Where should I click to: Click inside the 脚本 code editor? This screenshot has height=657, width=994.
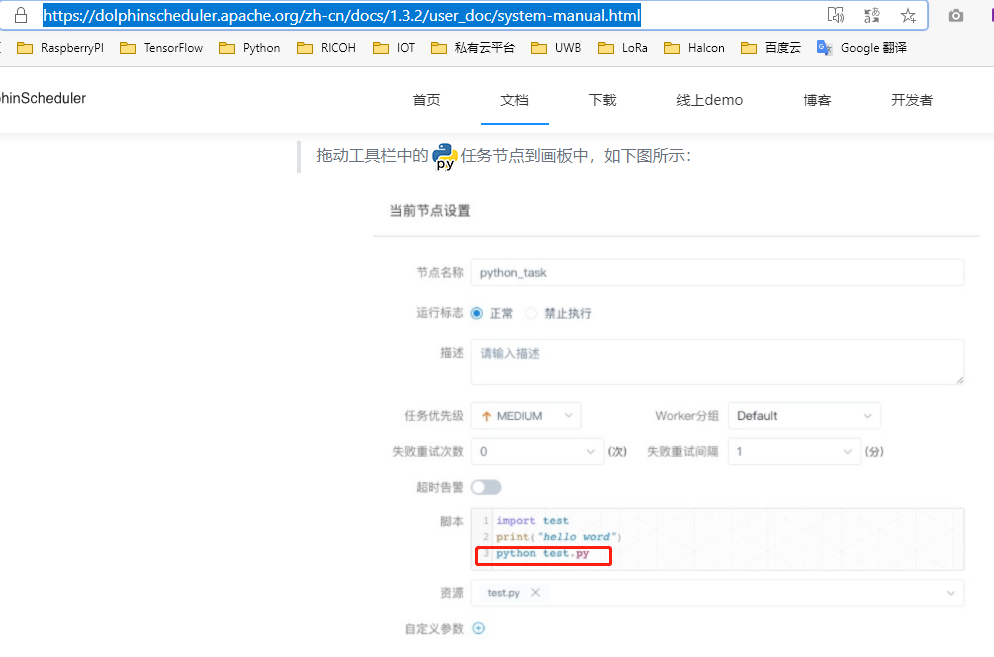click(717, 539)
